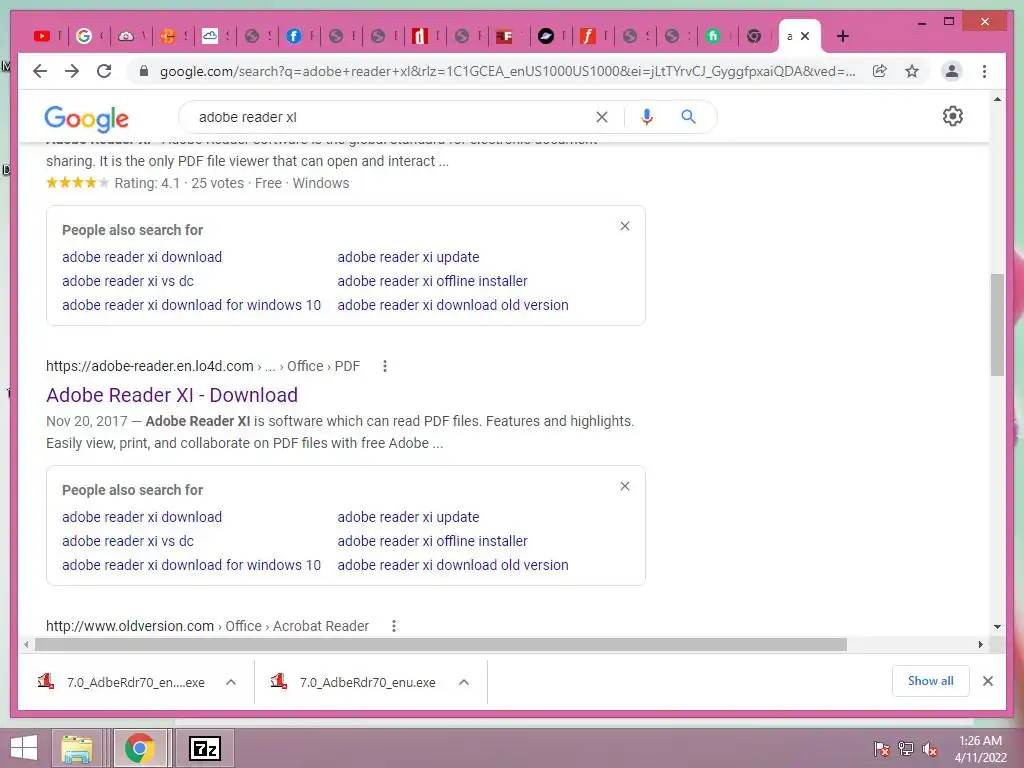
Task: Open 'adobe reader xi download' in second suggestions box
Action: click(x=142, y=517)
